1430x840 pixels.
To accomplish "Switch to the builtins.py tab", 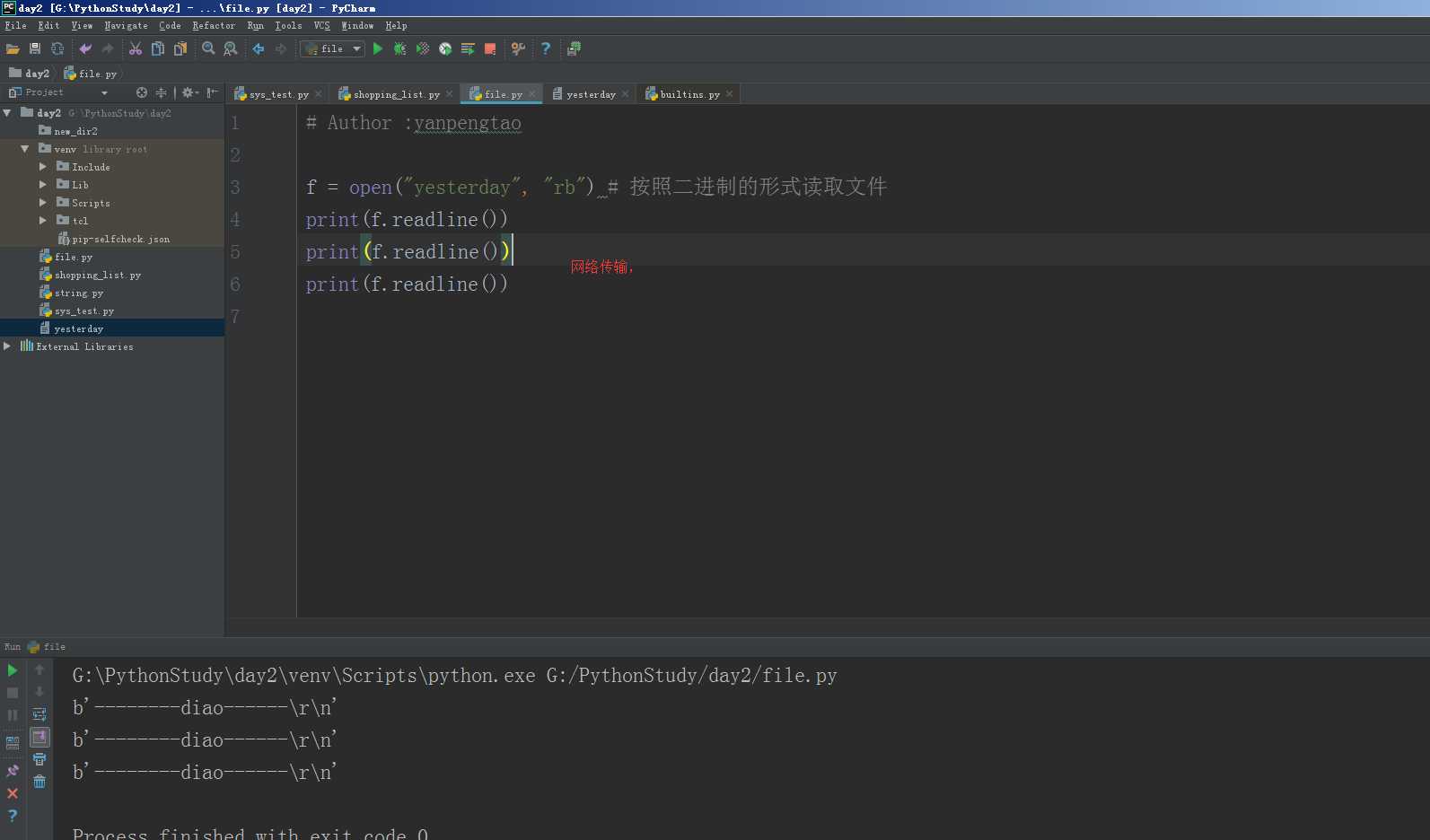I will pos(689,94).
